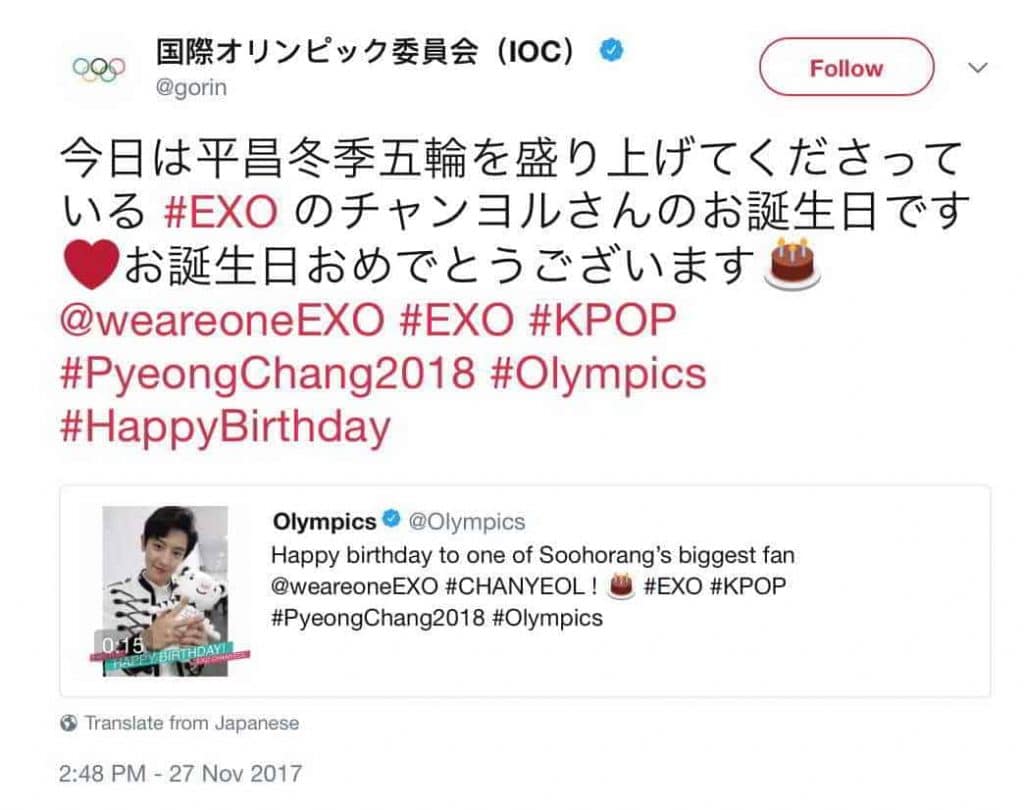Click the #Olympics hashtag in main tweet

pos(598,374)
